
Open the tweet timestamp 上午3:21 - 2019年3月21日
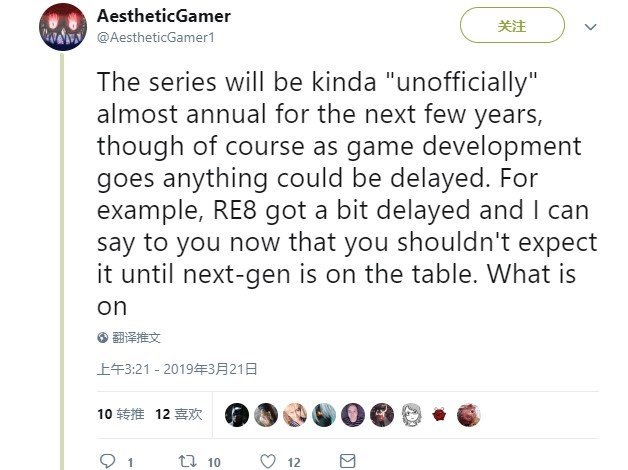pyautogui.click(x=177, y=369)
